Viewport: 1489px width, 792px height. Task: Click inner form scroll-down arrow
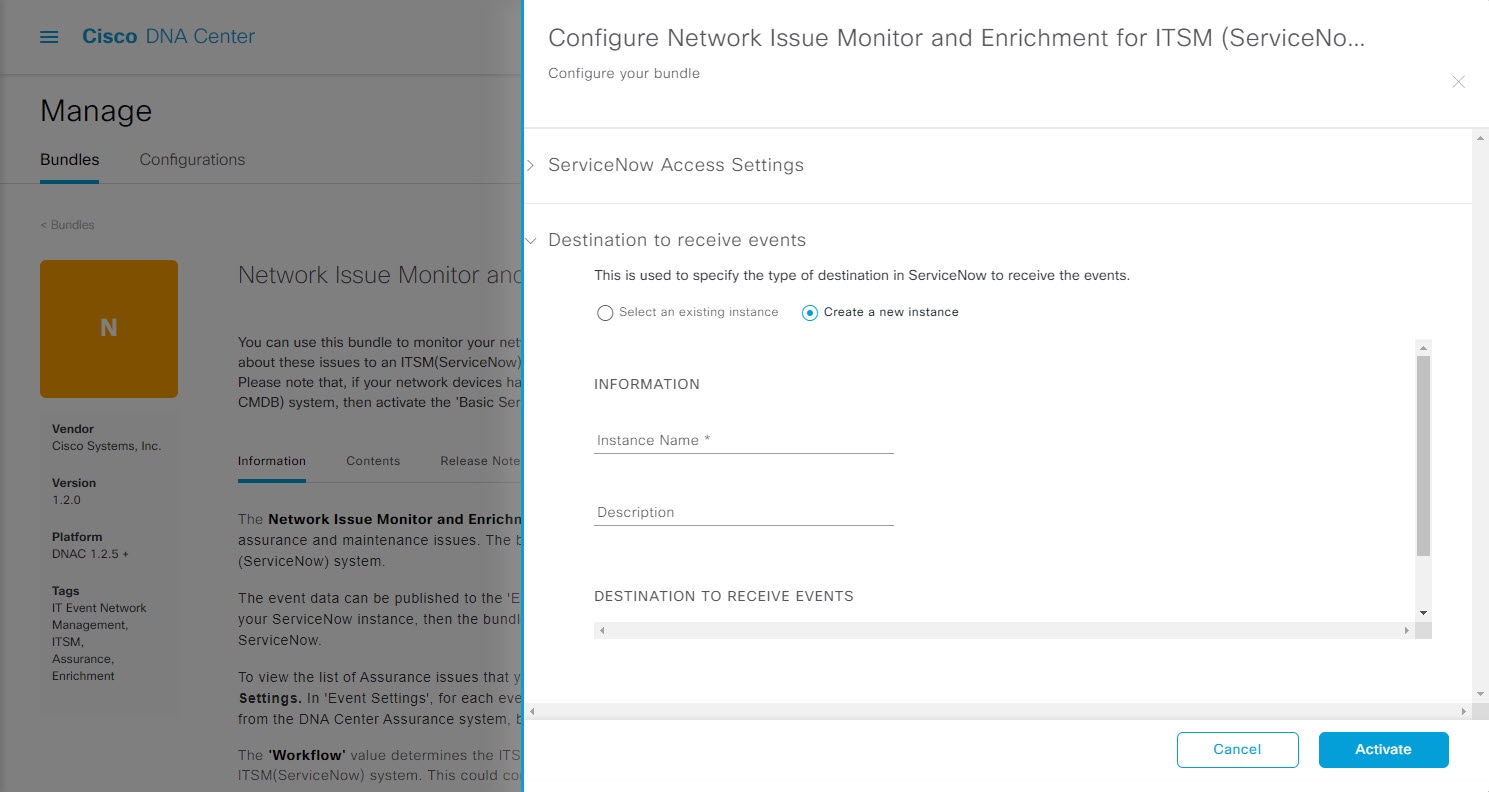click(1423, 612)
